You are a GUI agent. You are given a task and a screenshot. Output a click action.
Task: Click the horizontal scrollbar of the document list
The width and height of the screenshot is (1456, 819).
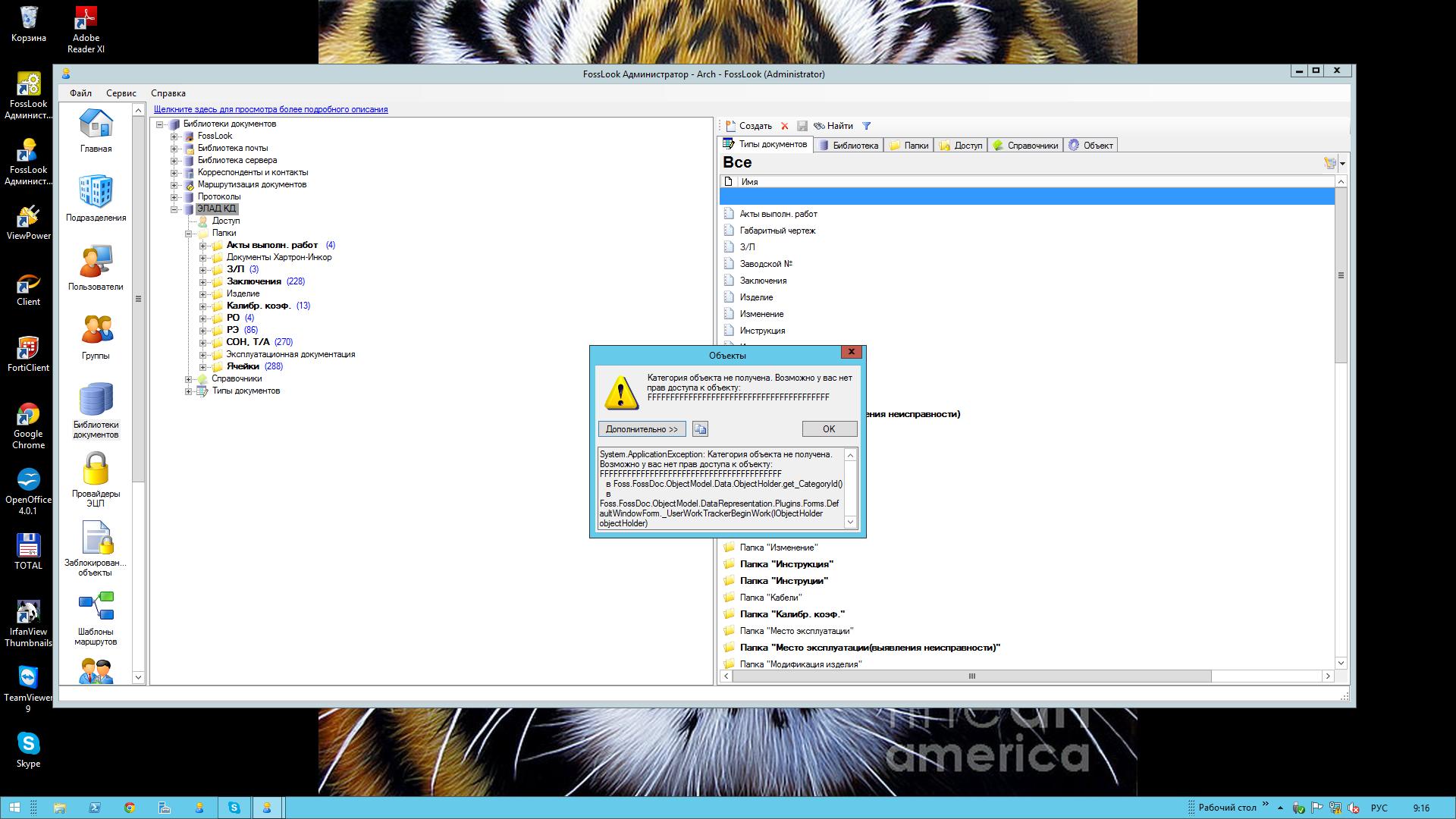click(971, 676)
